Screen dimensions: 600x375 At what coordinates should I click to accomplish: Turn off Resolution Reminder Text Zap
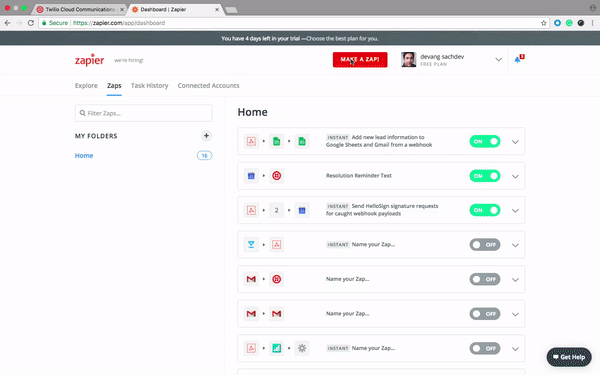click(485, 176)
